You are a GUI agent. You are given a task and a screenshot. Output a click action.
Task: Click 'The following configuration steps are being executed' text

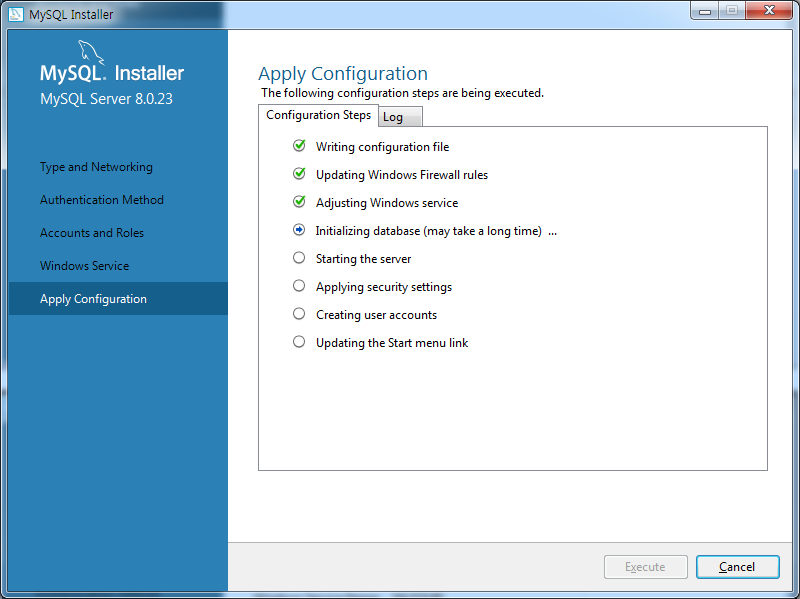pos(403,93)
